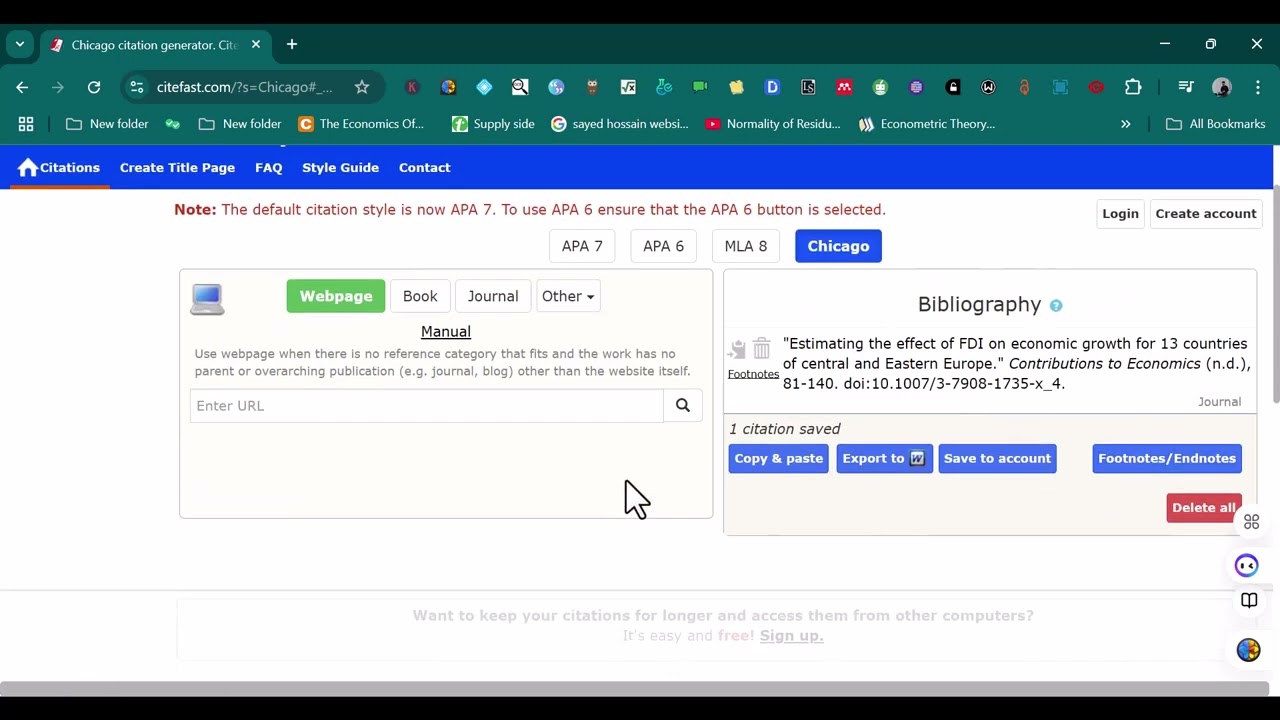Bookmark this page with the star icon

[362, 87]
